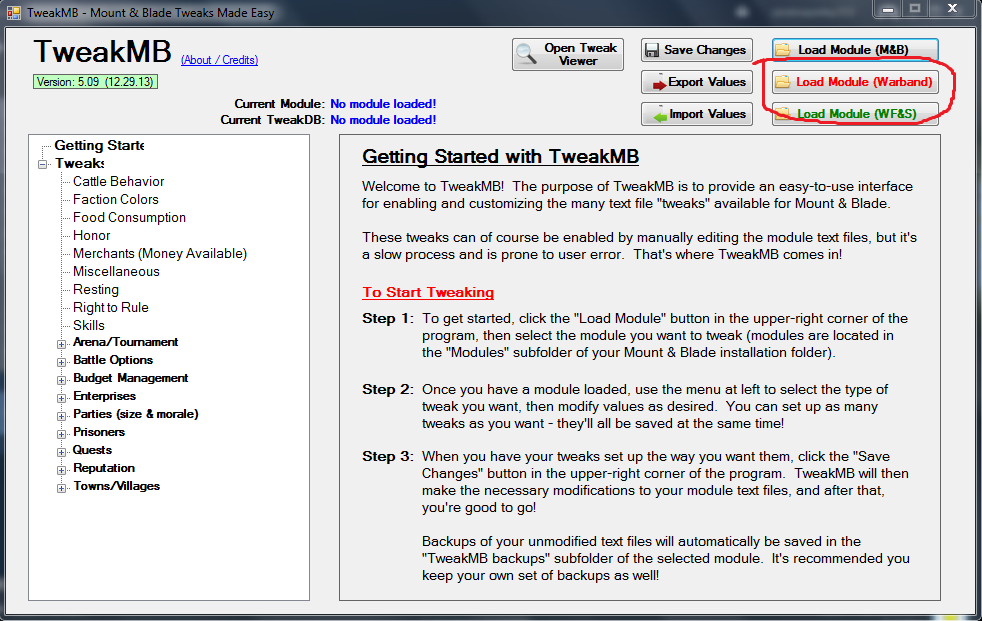Select Arena/Tournament label in tree
This screenshot has width=982, height=621.
pos(125,342)
